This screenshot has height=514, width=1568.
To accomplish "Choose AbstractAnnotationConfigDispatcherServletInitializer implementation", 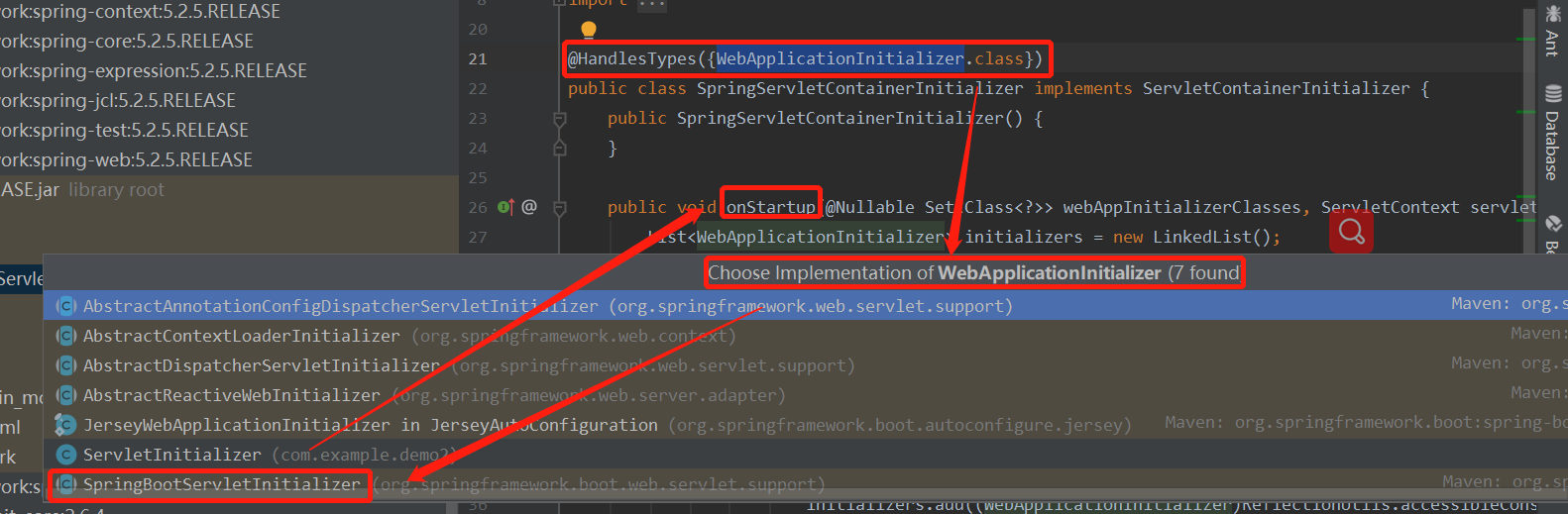I will pyautogui.click(x=805, y=306).
